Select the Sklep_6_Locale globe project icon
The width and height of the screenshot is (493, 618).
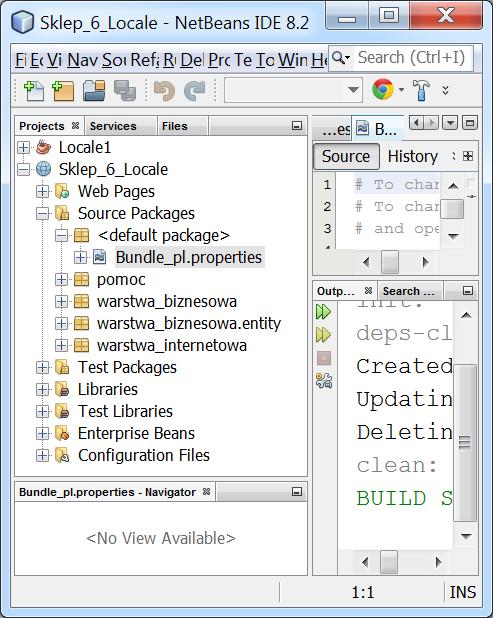(x=43, y=169)
